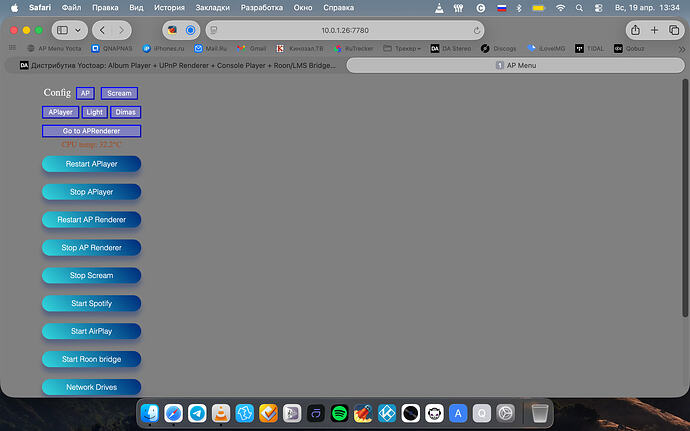This screenshot has width=690, height=431.
Task: Open the Правка menu
Action: pos(105,7)
